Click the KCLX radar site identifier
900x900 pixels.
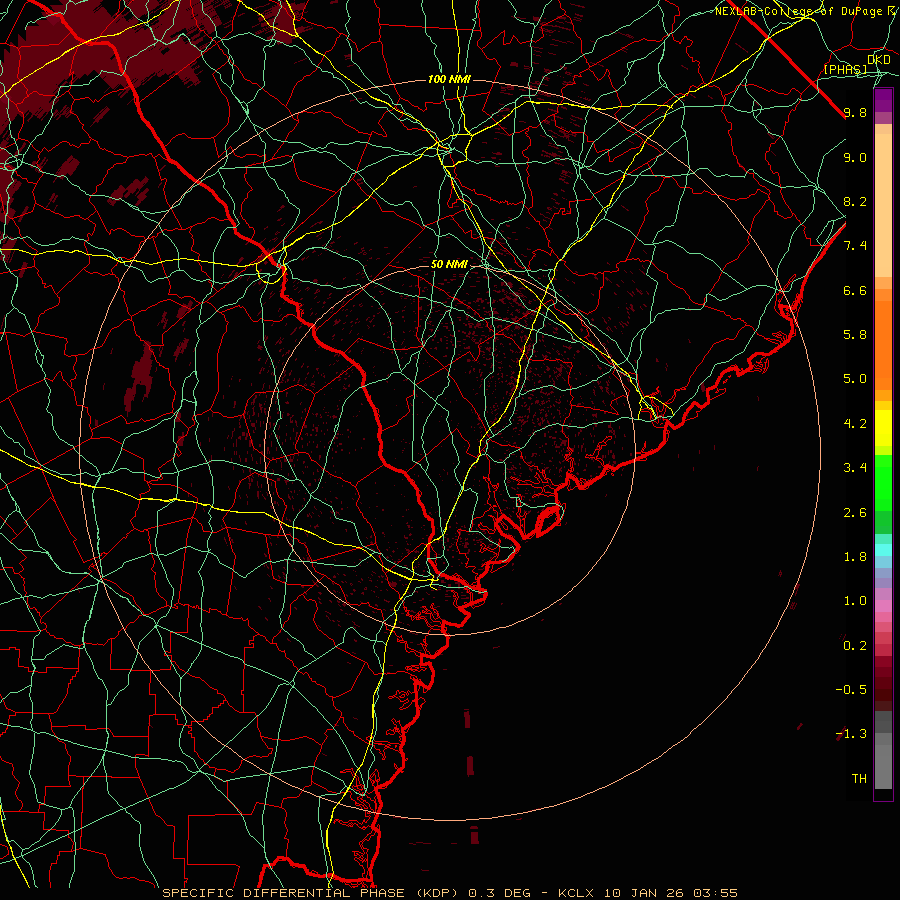point(577,893)
